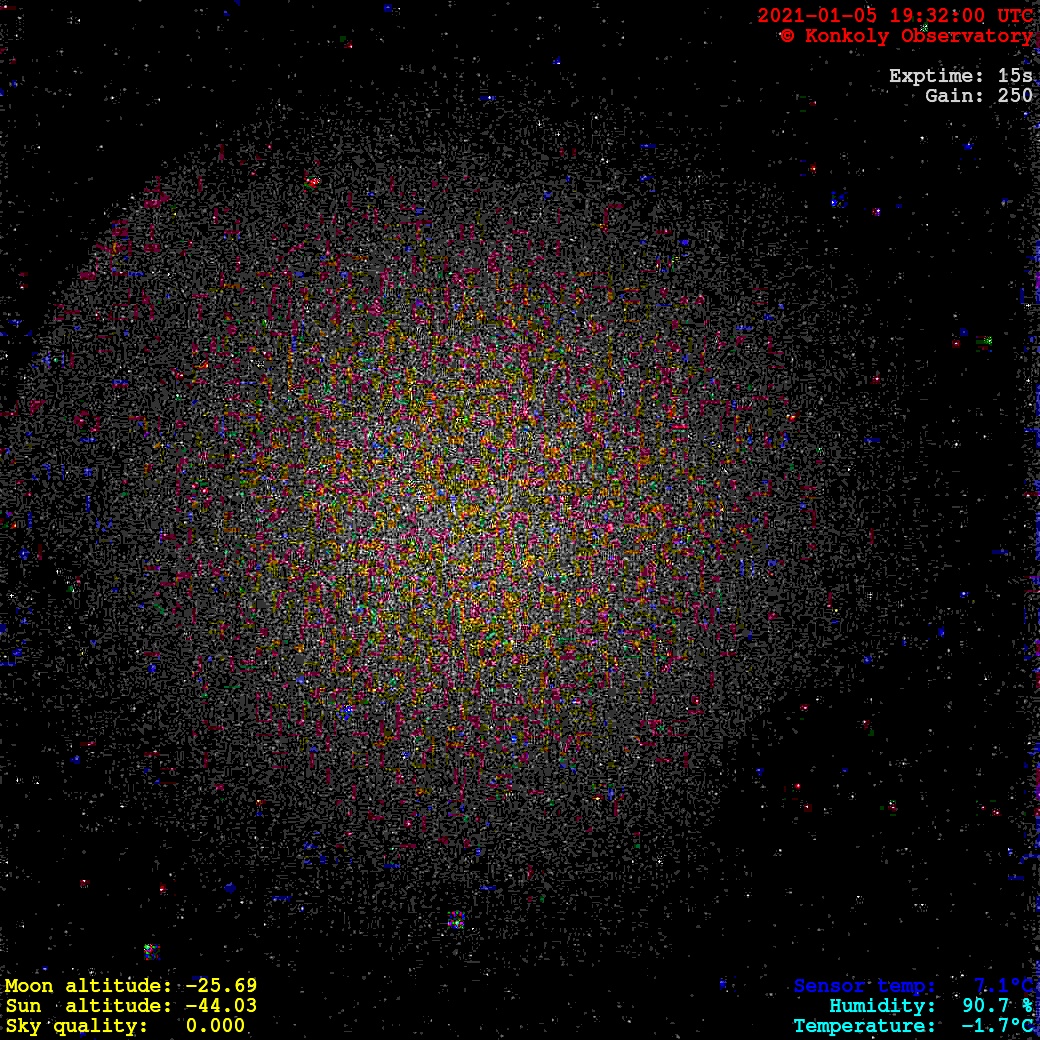1040x1040 pixels.
Task: Click the 15s exposure time value
Action: tap(1015, 76)
